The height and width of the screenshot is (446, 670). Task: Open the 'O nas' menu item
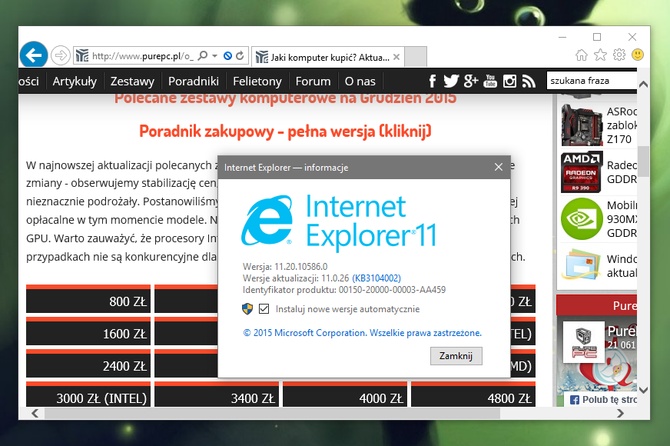(x=360, y=81)
